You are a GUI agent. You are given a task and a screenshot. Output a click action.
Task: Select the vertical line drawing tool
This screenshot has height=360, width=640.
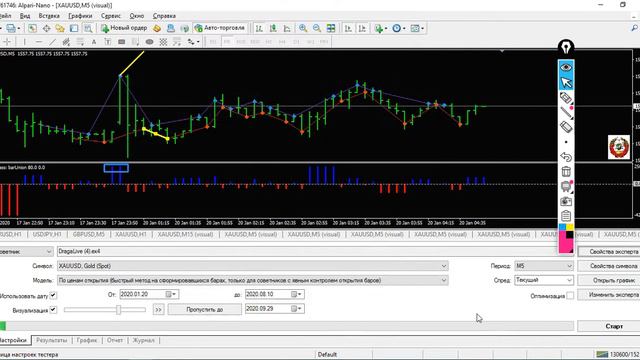tap(24, 42)
